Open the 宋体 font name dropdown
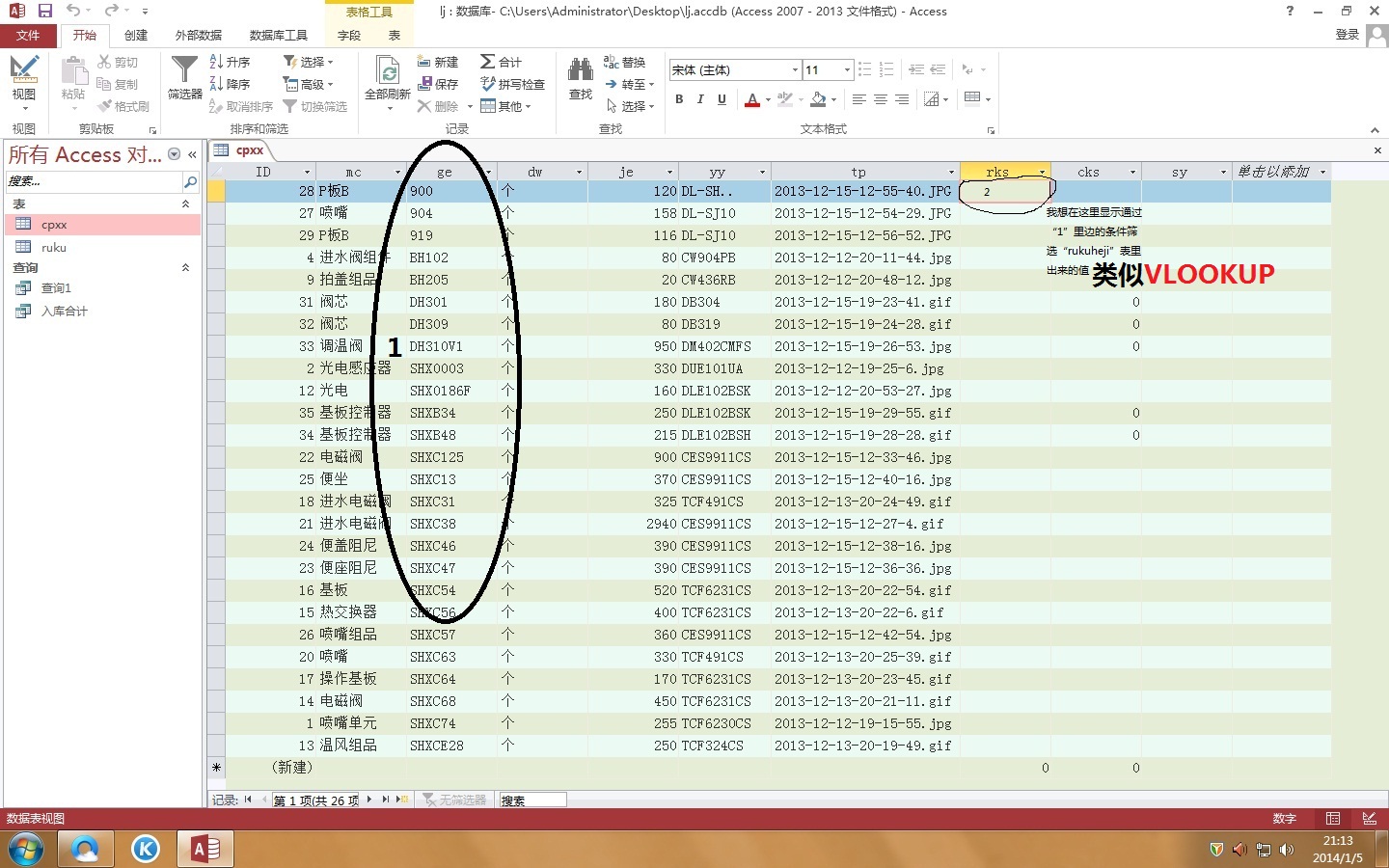 pyautogui.click(x=795, y=70)
